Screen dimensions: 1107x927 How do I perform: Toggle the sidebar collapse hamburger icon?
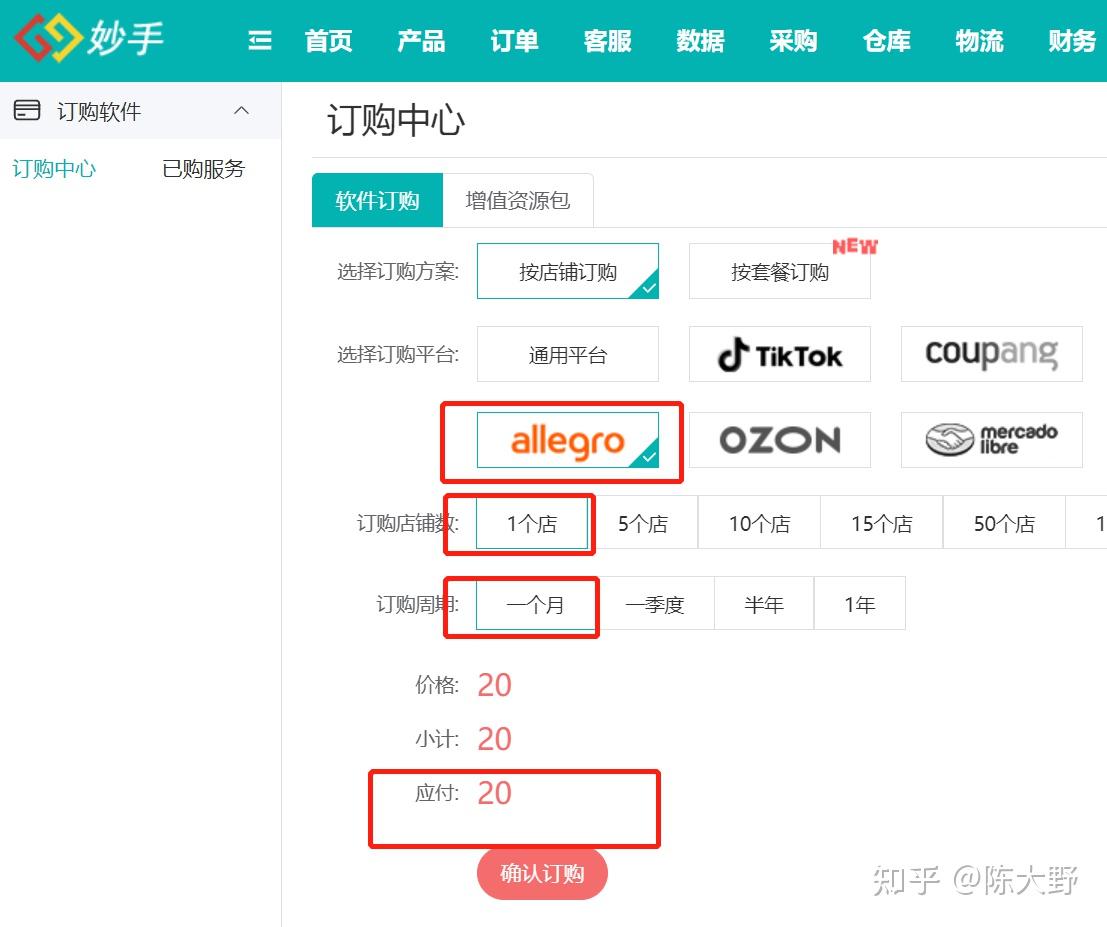[x=260, y=40]
